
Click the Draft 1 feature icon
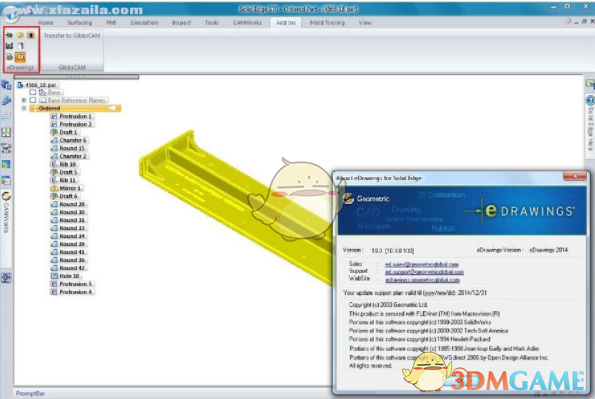point(54,132)
